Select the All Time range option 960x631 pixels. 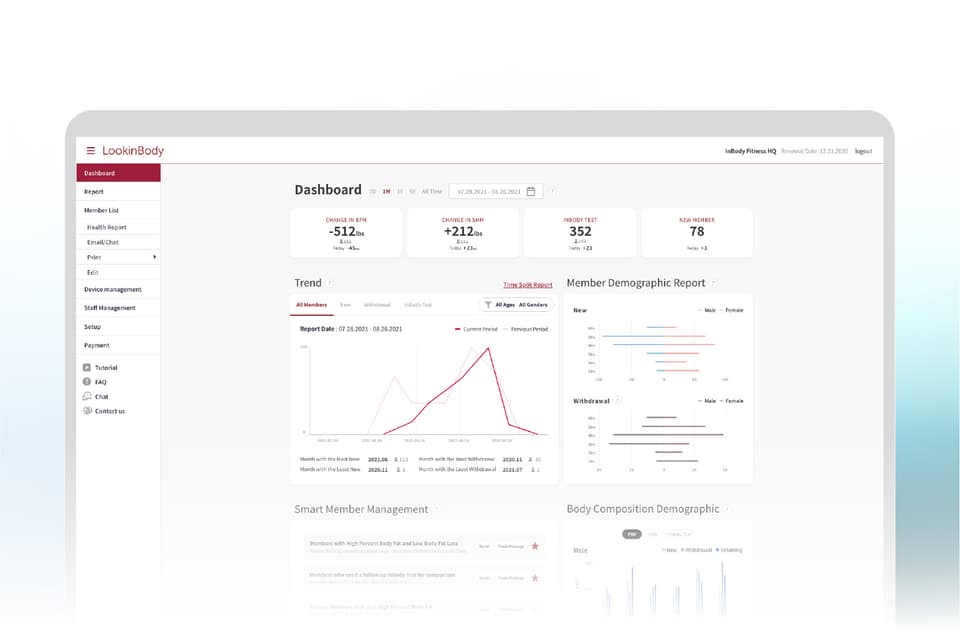(431, 191)
